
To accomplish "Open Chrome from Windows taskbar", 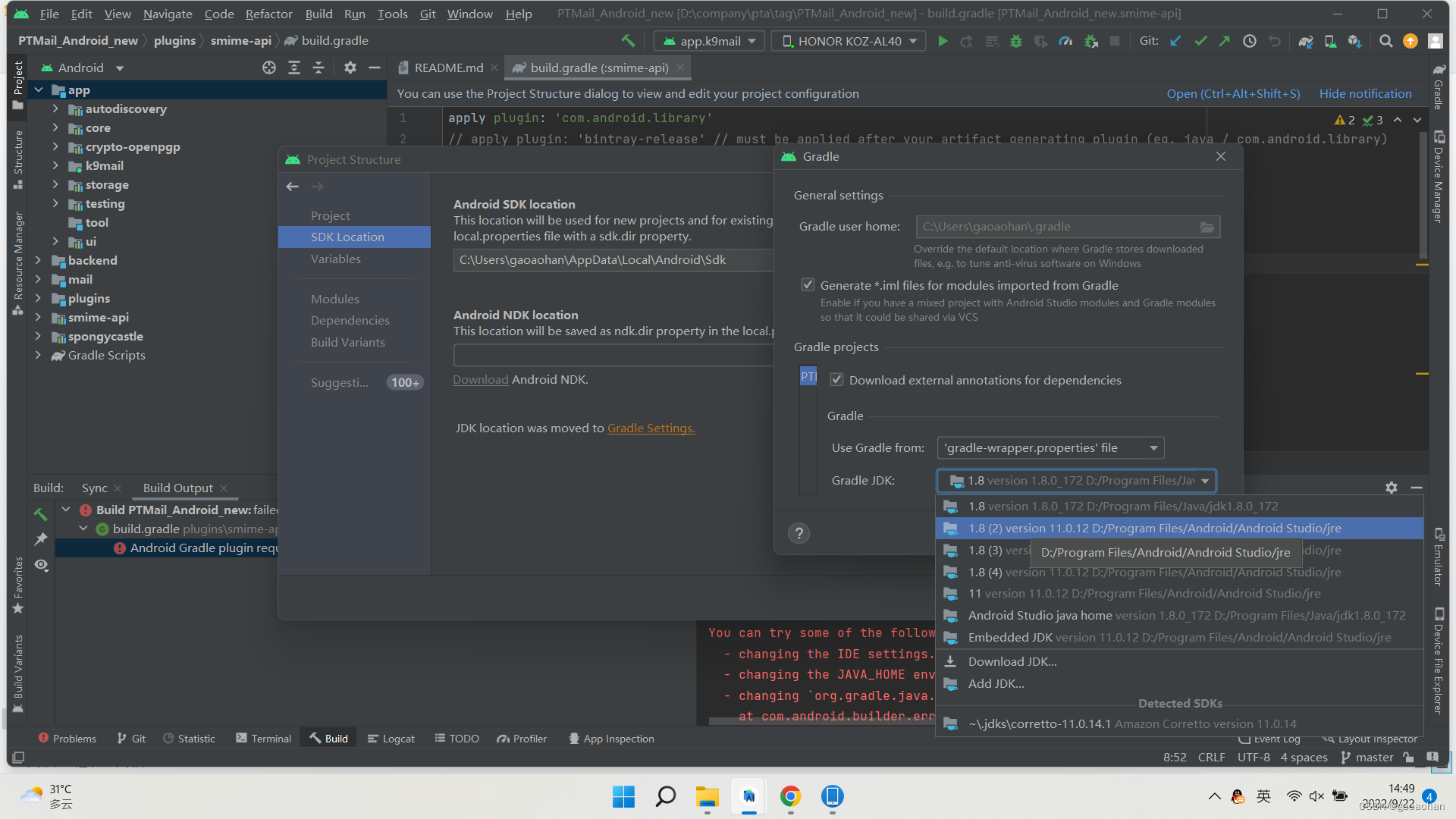I will click(x=790, y=796).
